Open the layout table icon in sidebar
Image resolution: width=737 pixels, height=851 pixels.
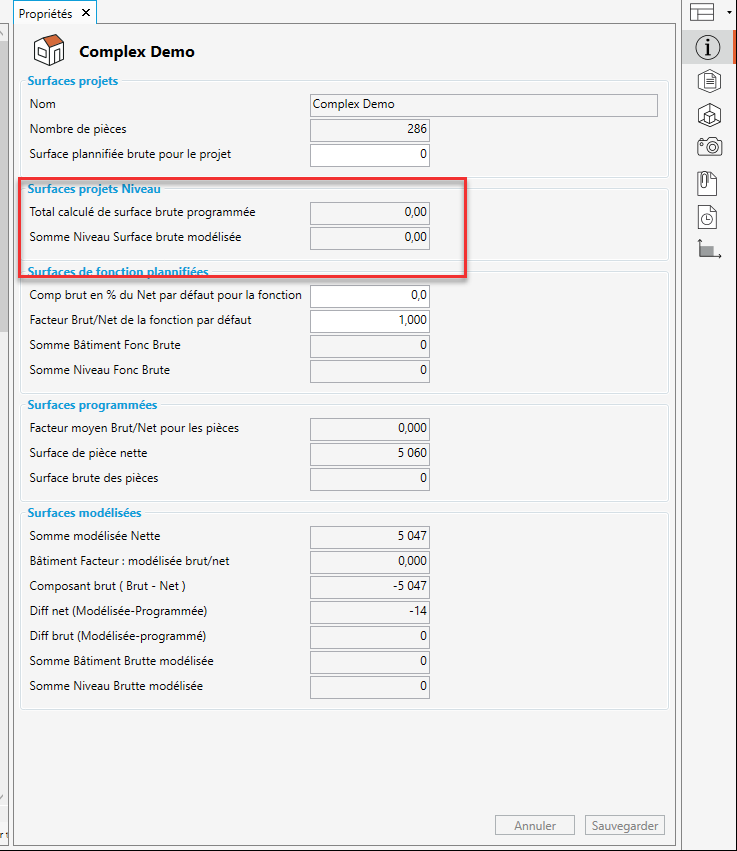pyautogui.click(x=702, y=12)
